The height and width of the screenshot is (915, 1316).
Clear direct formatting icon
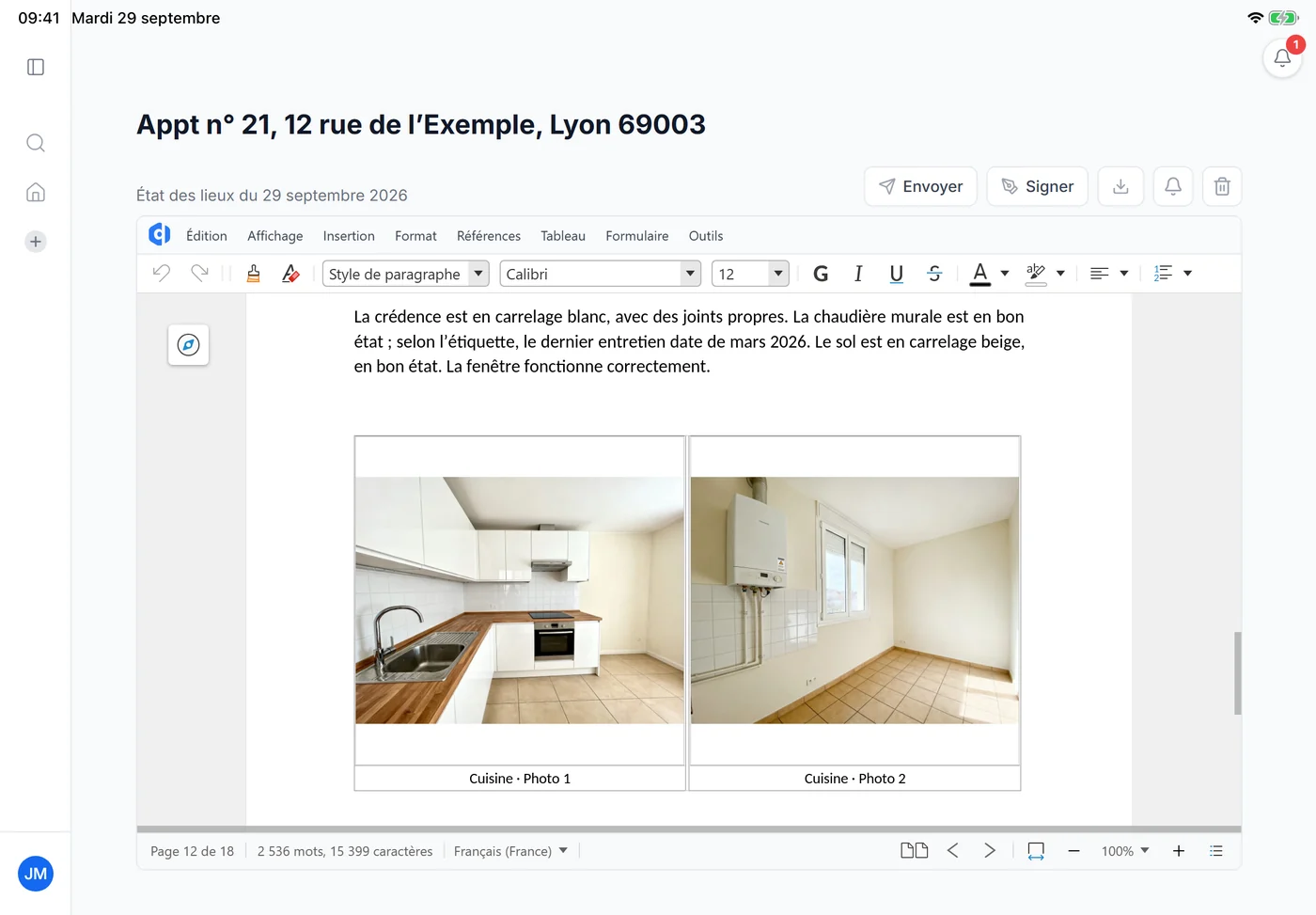[290, 273]
